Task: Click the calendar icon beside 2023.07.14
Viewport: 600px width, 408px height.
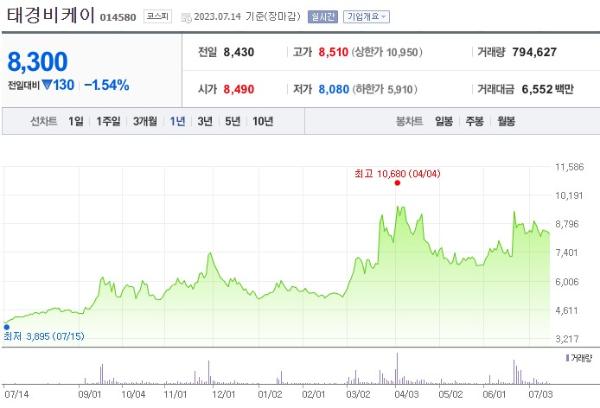Action: click(186, 18)
